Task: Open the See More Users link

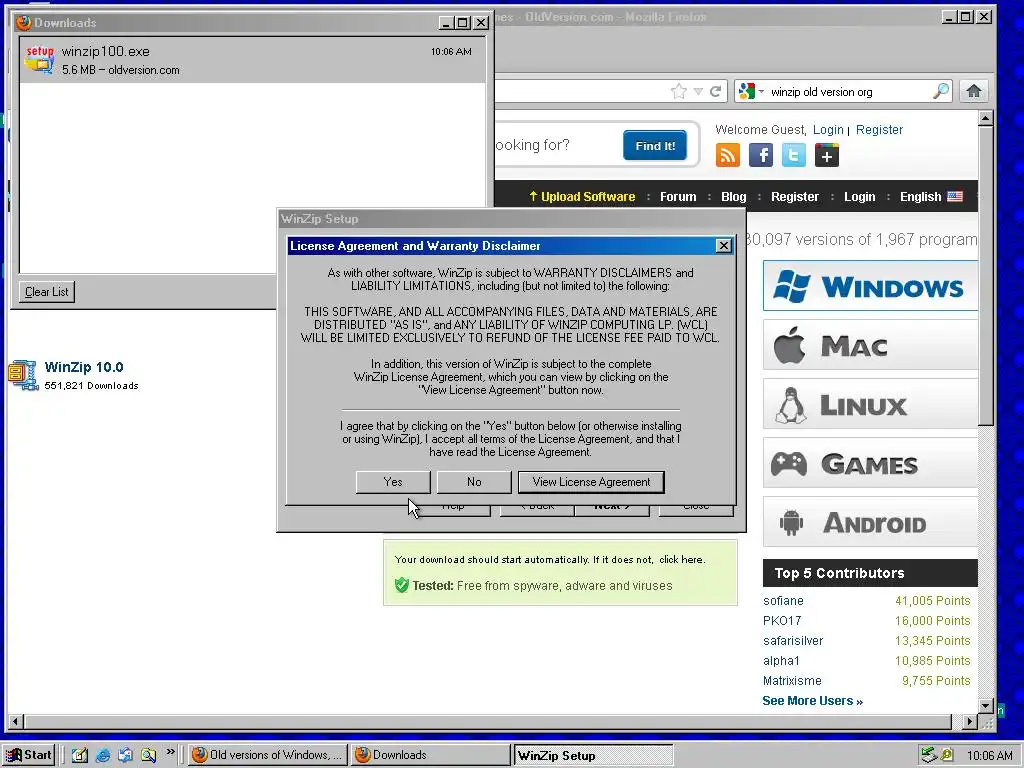Action: pos(812,701)
